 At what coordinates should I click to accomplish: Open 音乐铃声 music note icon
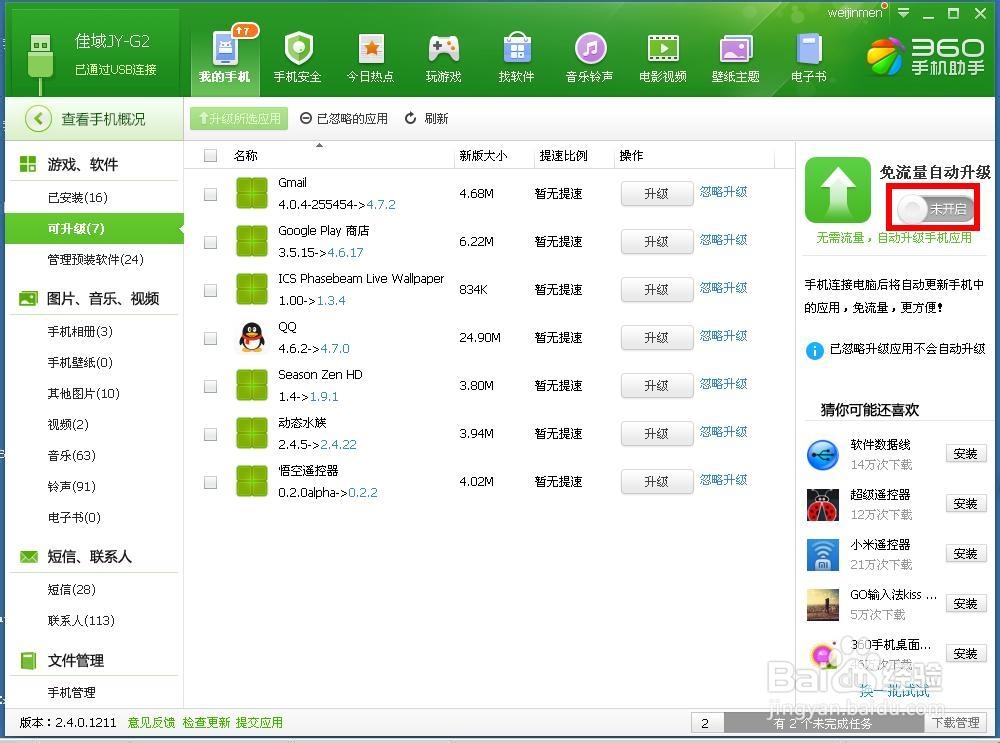click(590, 48)
